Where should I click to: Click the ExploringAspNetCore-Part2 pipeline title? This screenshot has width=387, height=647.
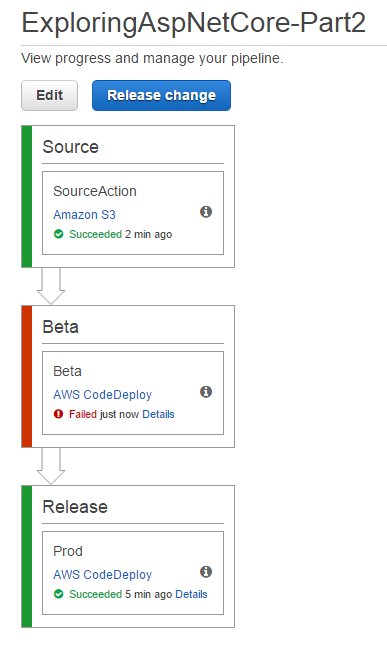(194, 22)
